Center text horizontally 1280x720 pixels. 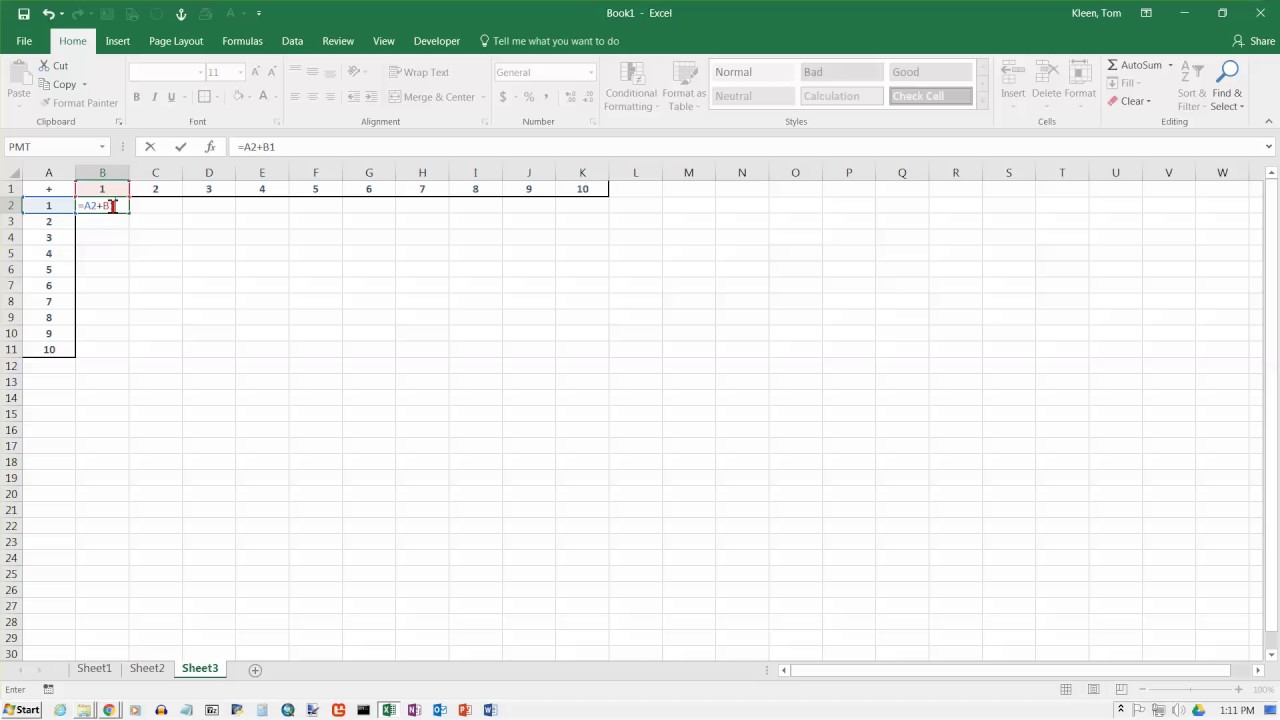[x=313, y=97]
